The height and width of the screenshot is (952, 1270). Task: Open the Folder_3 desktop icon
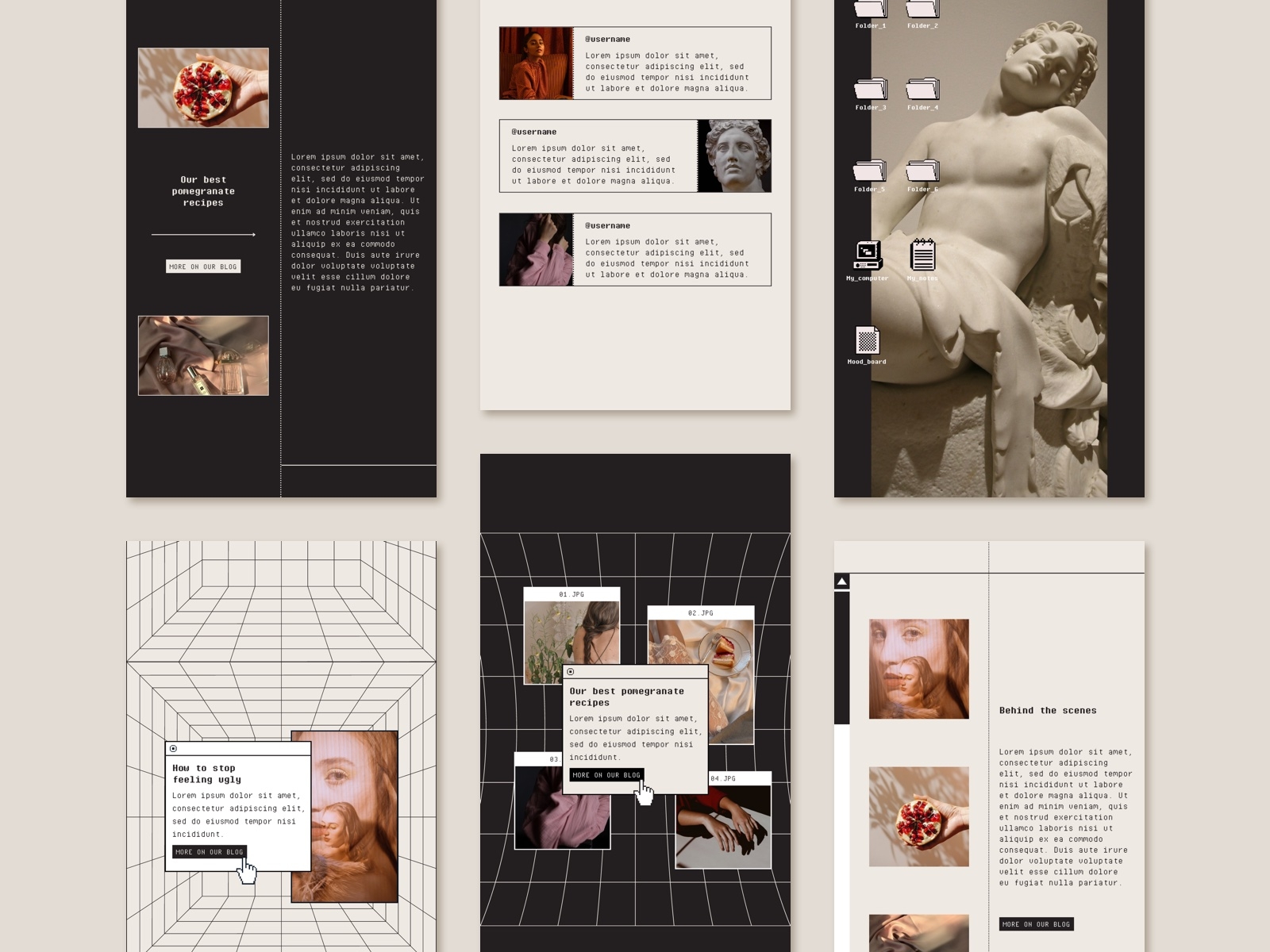[870, 88]
